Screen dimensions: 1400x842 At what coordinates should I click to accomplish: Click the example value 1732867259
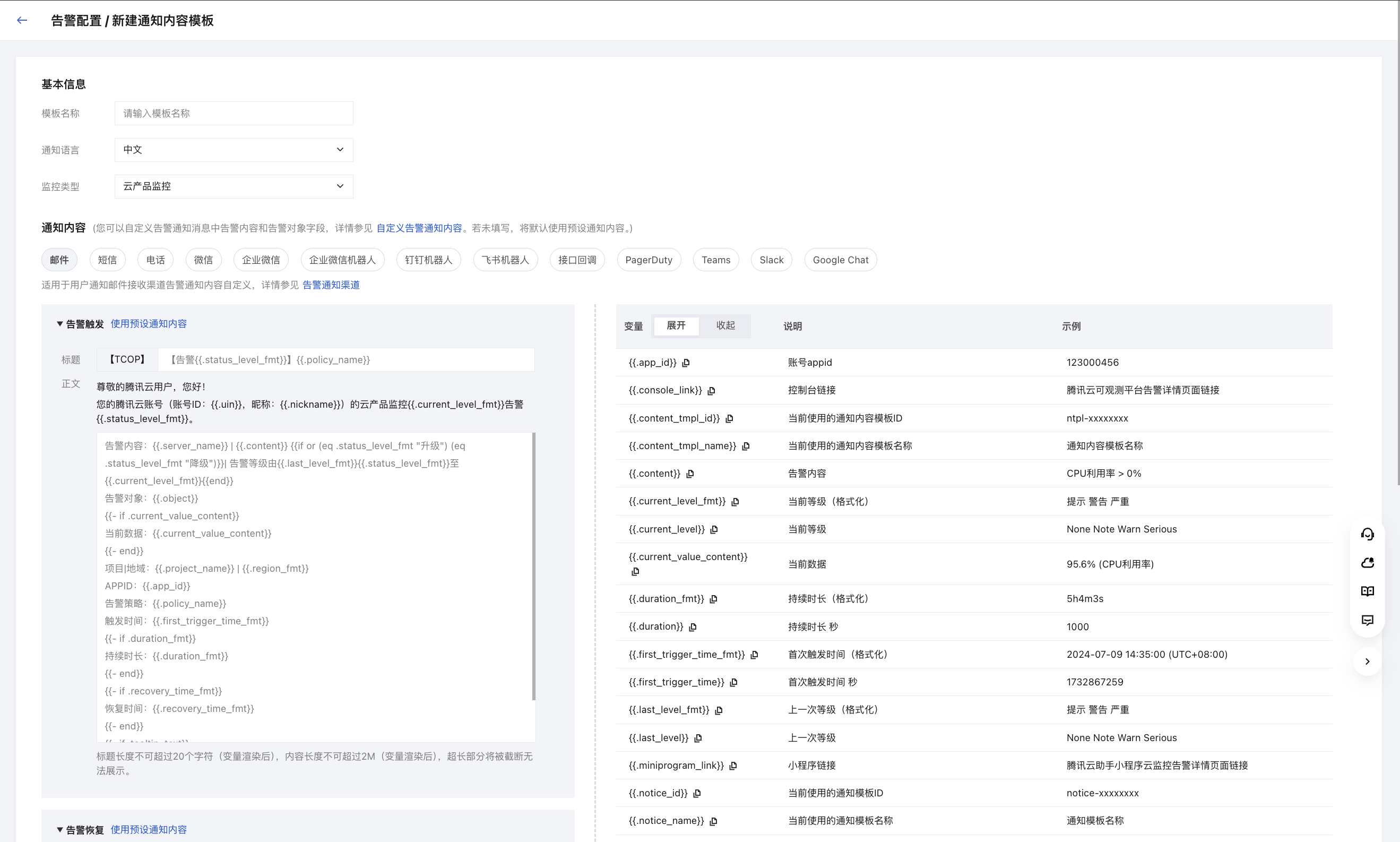click(x=1095, y=683)
